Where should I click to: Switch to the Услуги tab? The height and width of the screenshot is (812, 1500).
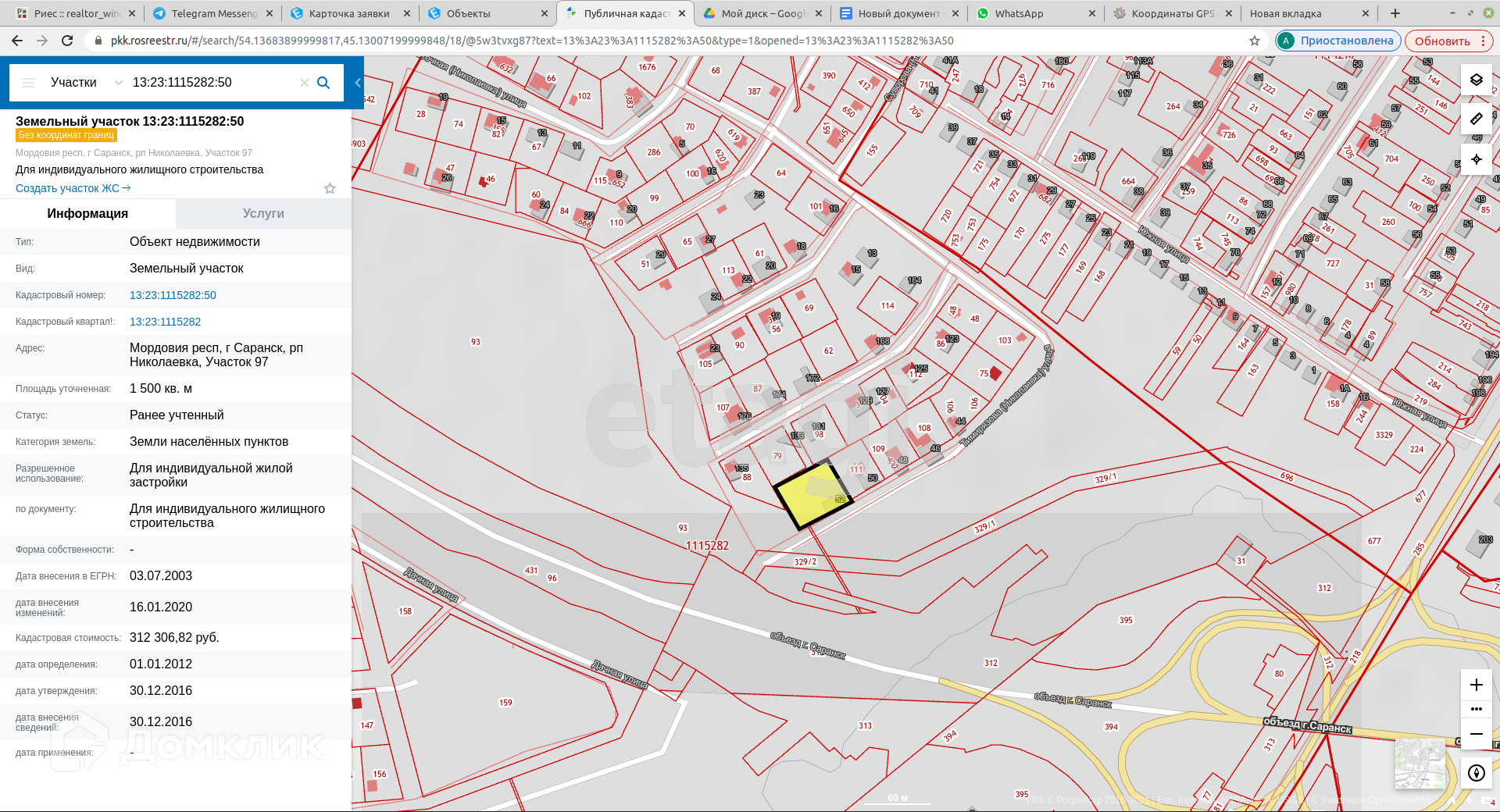coord(263,213)
